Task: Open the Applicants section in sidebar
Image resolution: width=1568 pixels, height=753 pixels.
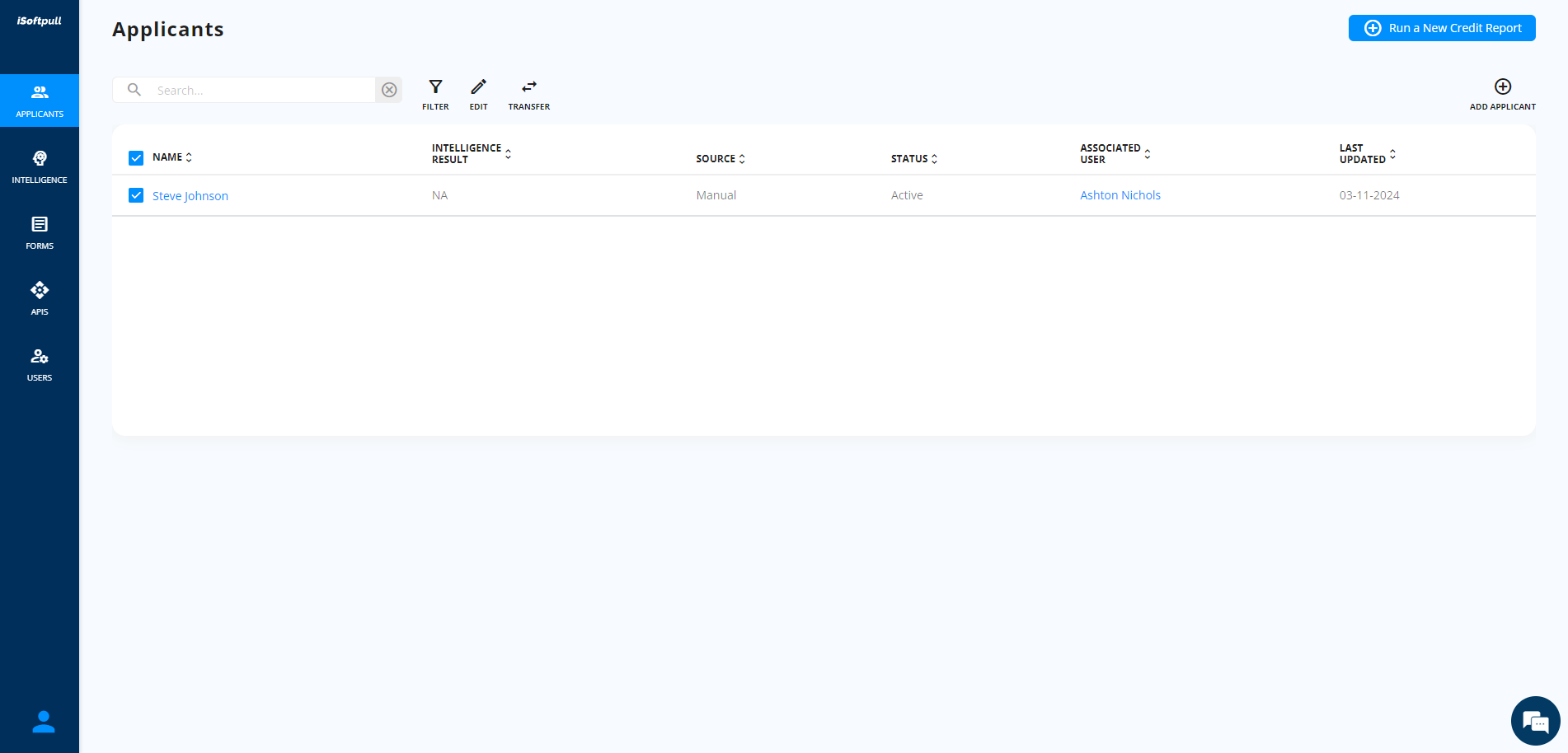Action: (40, 101)
